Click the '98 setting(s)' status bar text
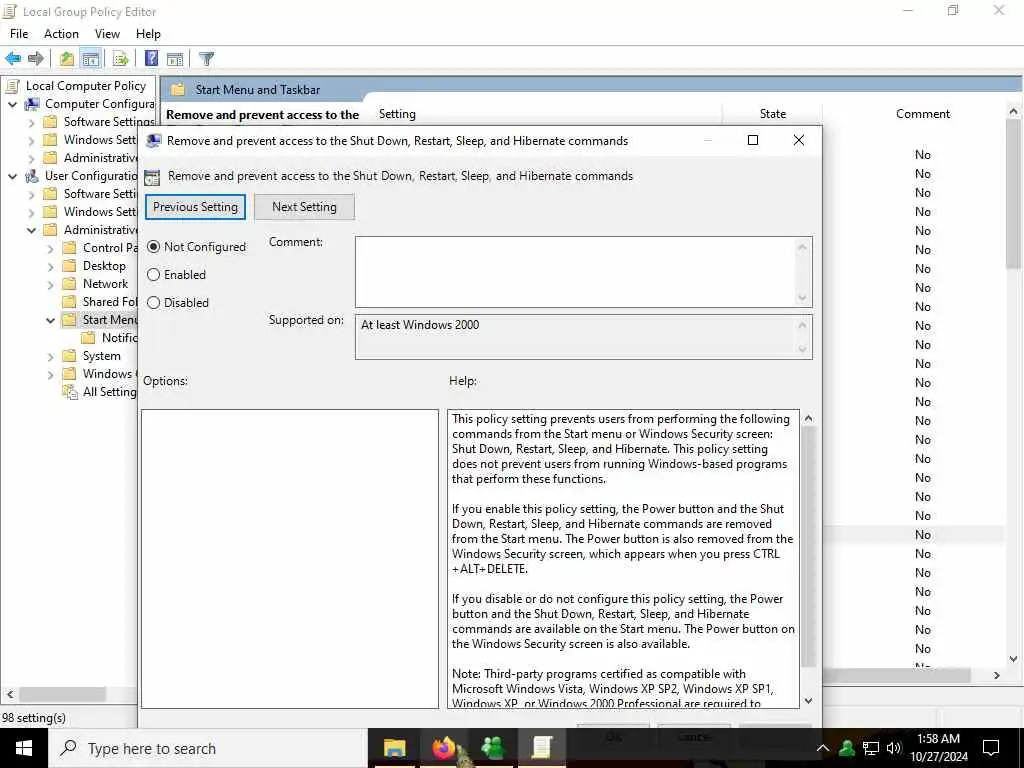The width and height of the screenshot is (1024, 768). (x=33, y=718)
